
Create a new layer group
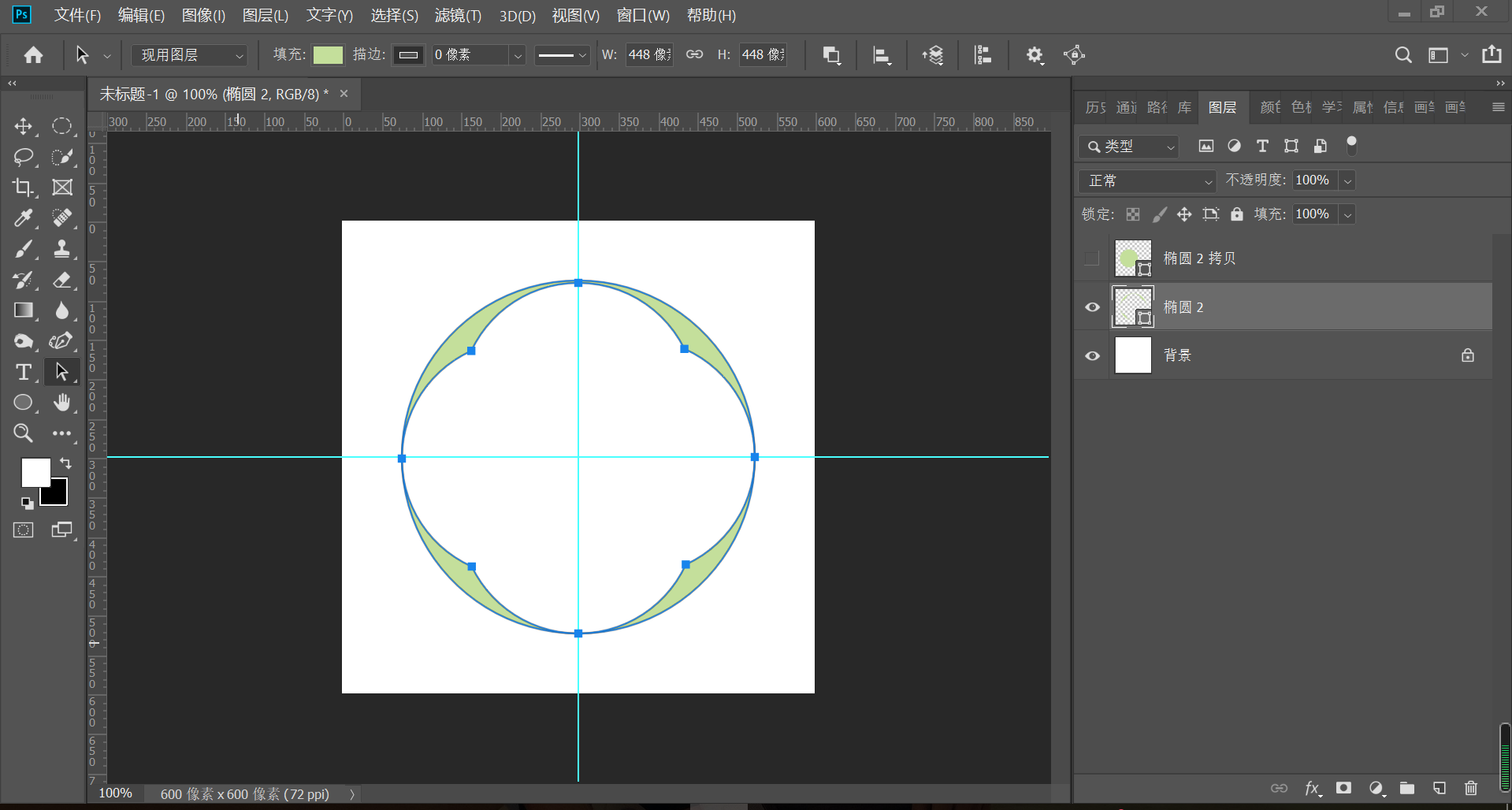(1407, 788)
